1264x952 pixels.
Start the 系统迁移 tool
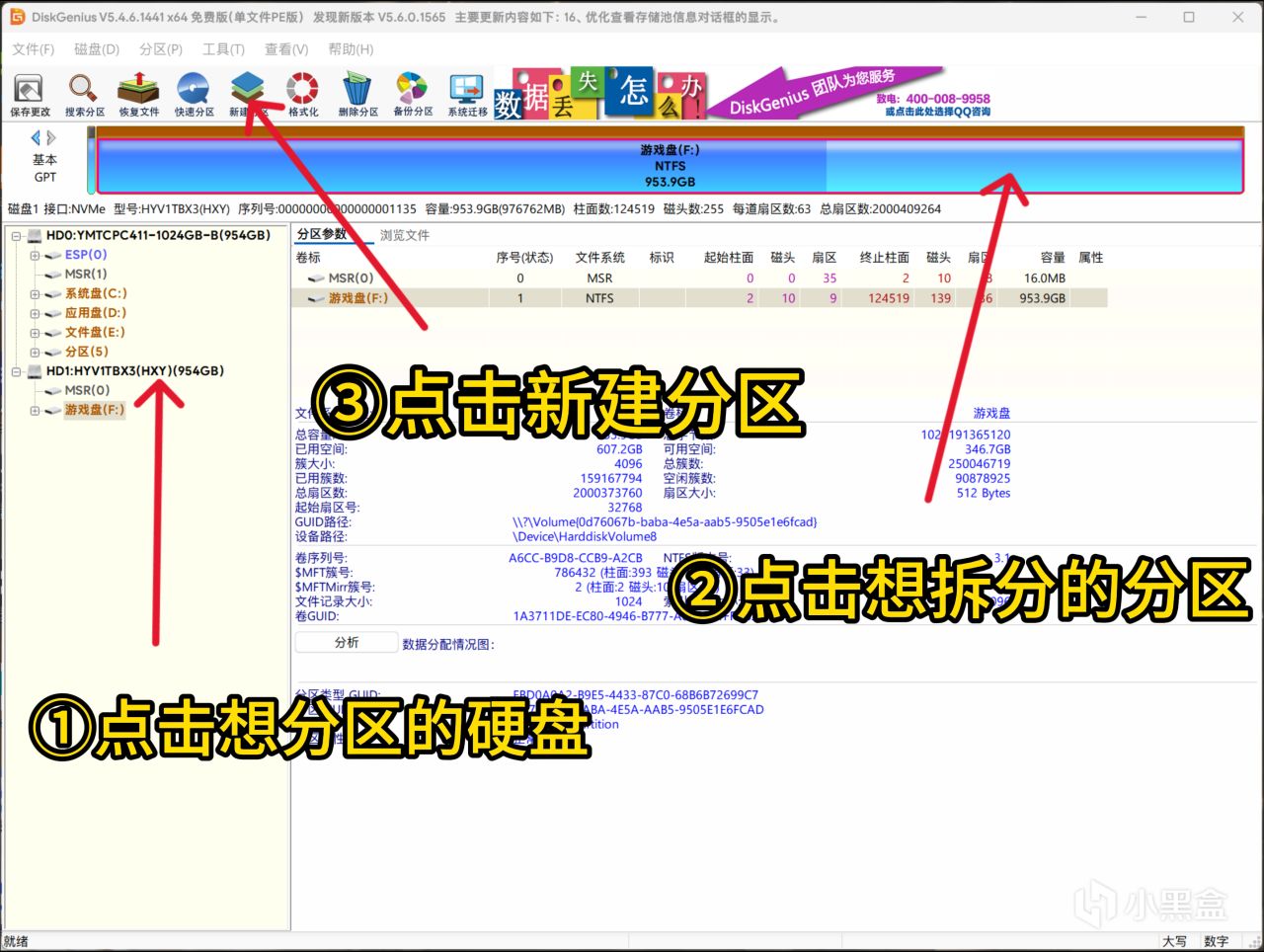pos(467,96)
